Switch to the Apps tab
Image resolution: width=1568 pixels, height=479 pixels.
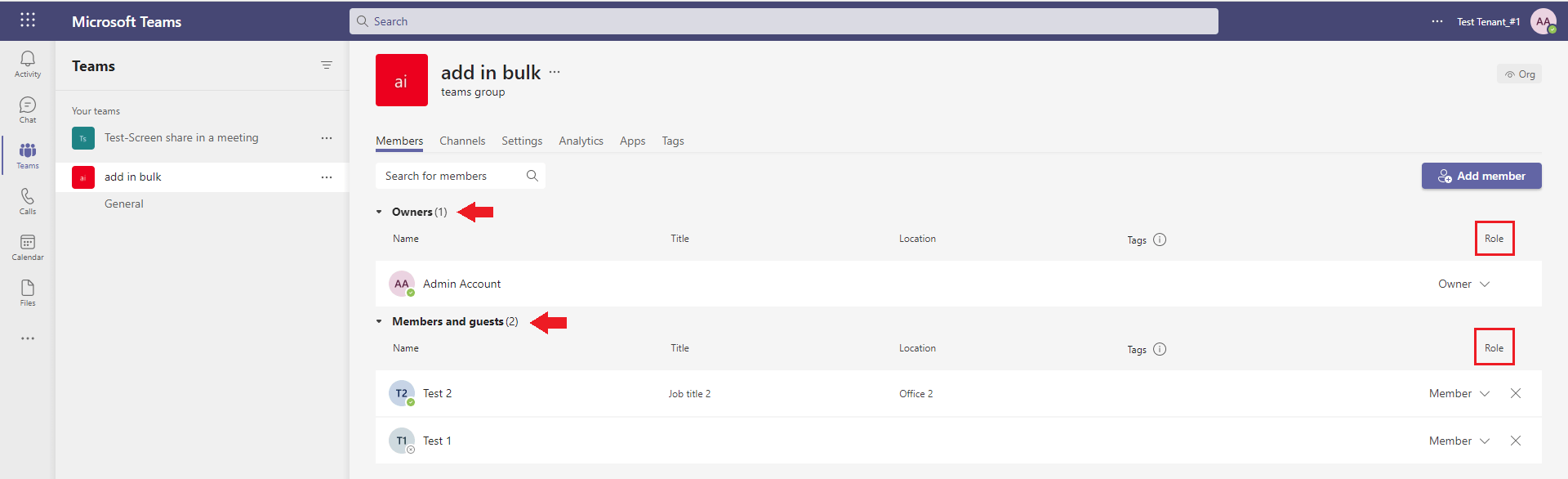point(633,141)
